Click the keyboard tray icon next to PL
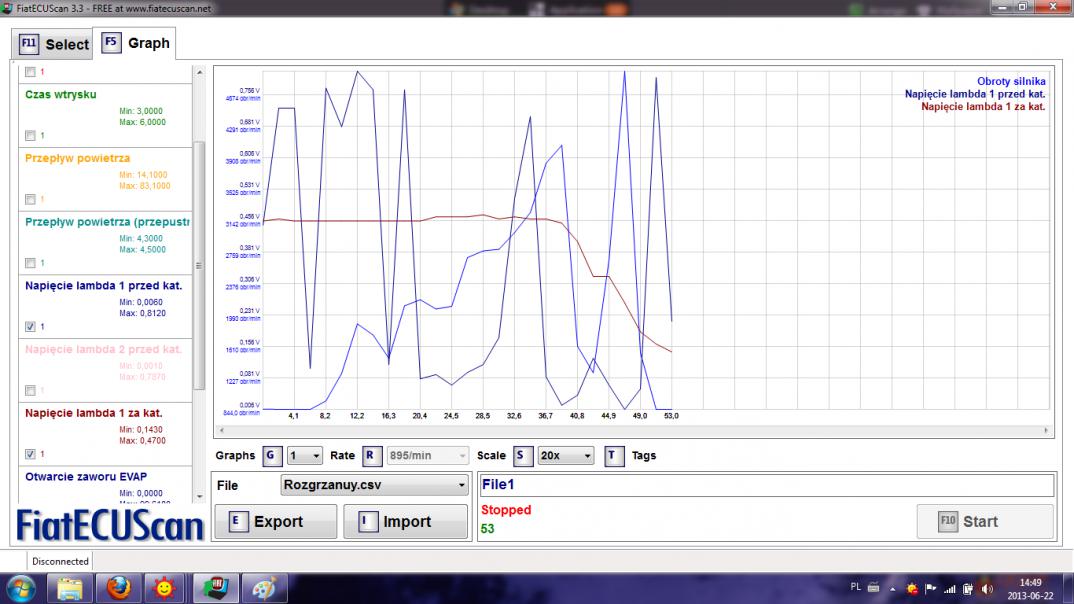 (873, 588)
